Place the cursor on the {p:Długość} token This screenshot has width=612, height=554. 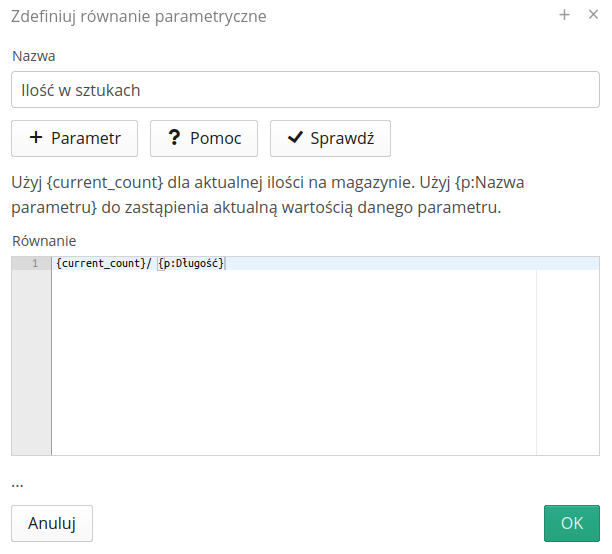click(192, 263)
